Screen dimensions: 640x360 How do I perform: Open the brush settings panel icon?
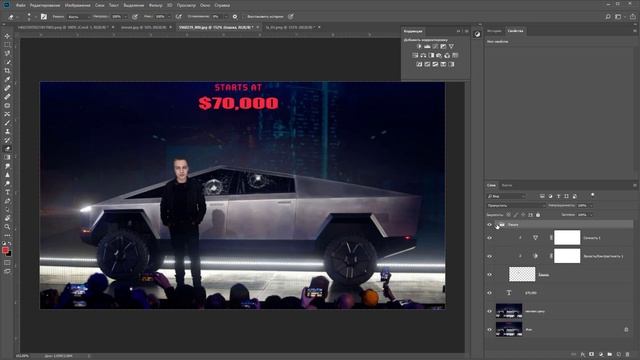coord(44,17)
